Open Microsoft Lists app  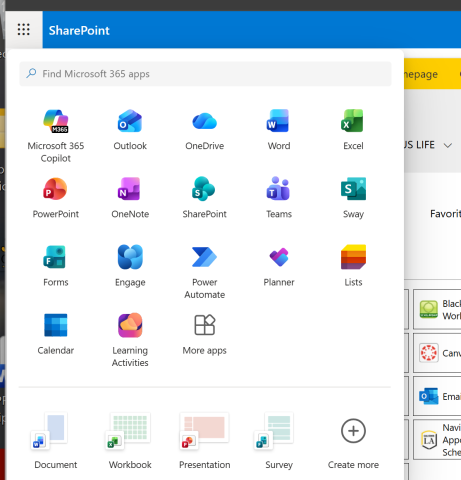pos(353,266)
